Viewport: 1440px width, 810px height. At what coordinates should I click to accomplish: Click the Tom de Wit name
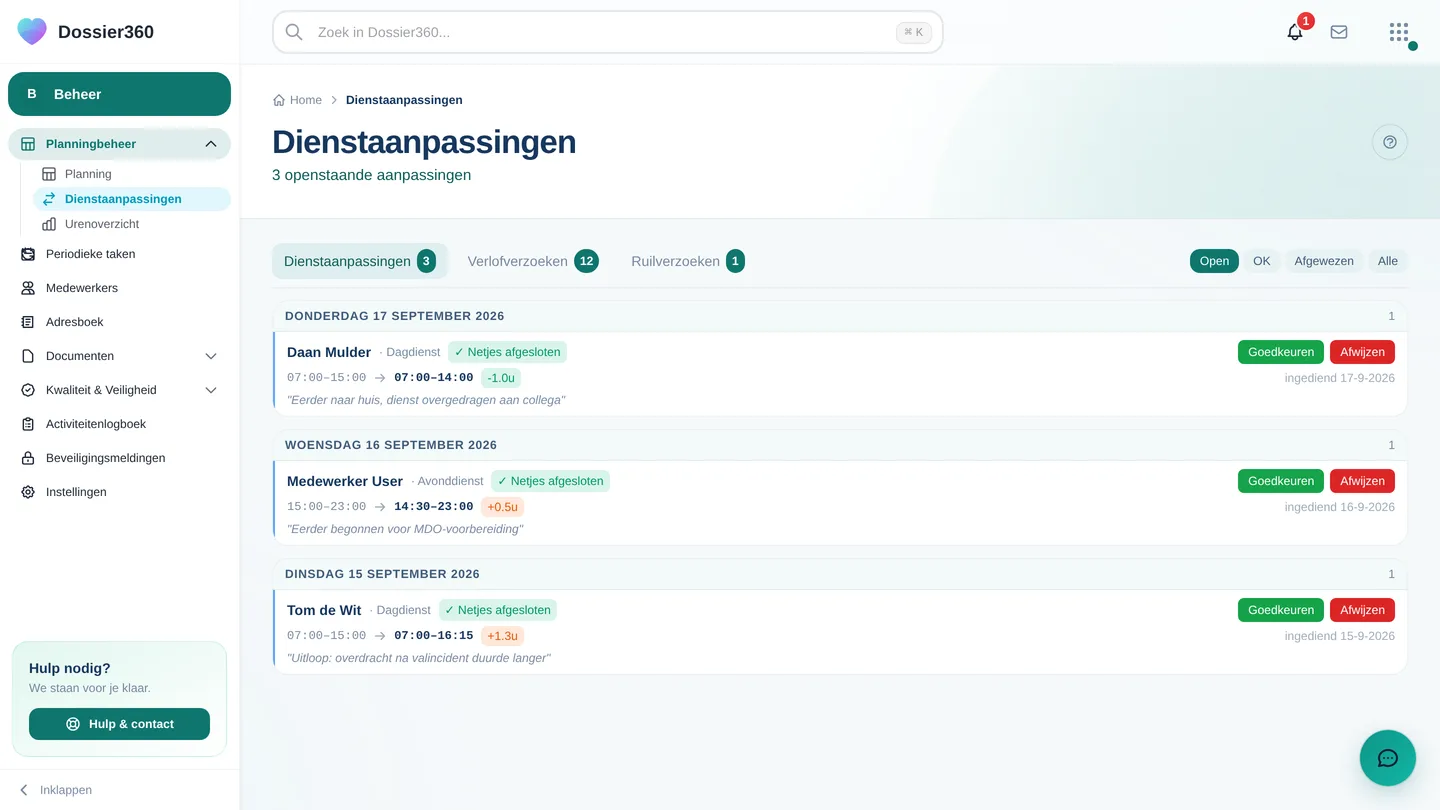[324, 610]
